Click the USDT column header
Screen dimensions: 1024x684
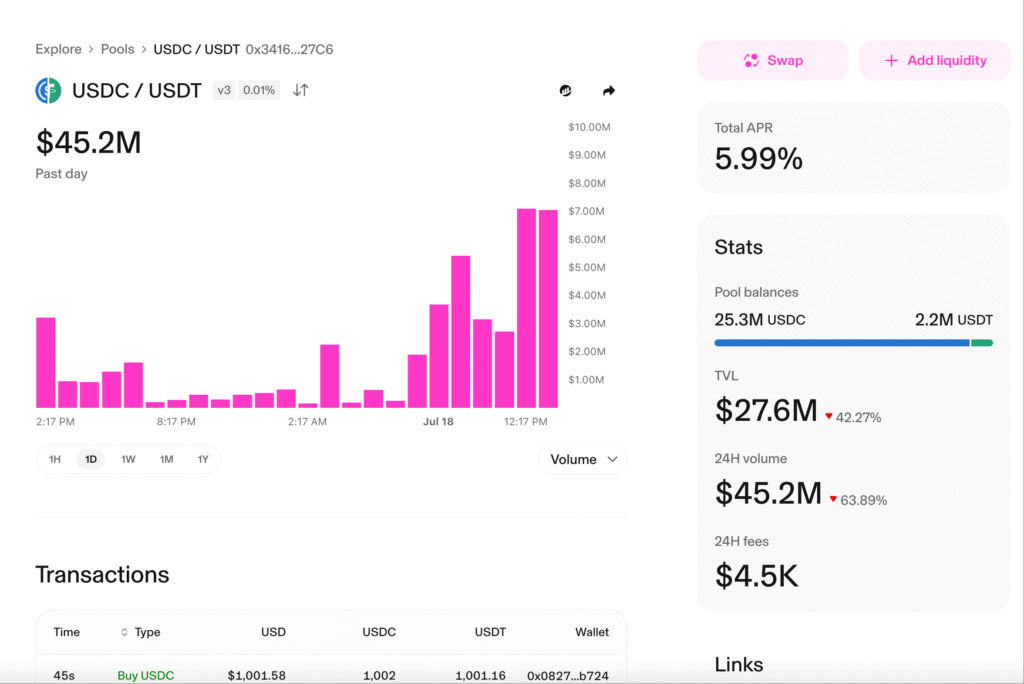490,632
